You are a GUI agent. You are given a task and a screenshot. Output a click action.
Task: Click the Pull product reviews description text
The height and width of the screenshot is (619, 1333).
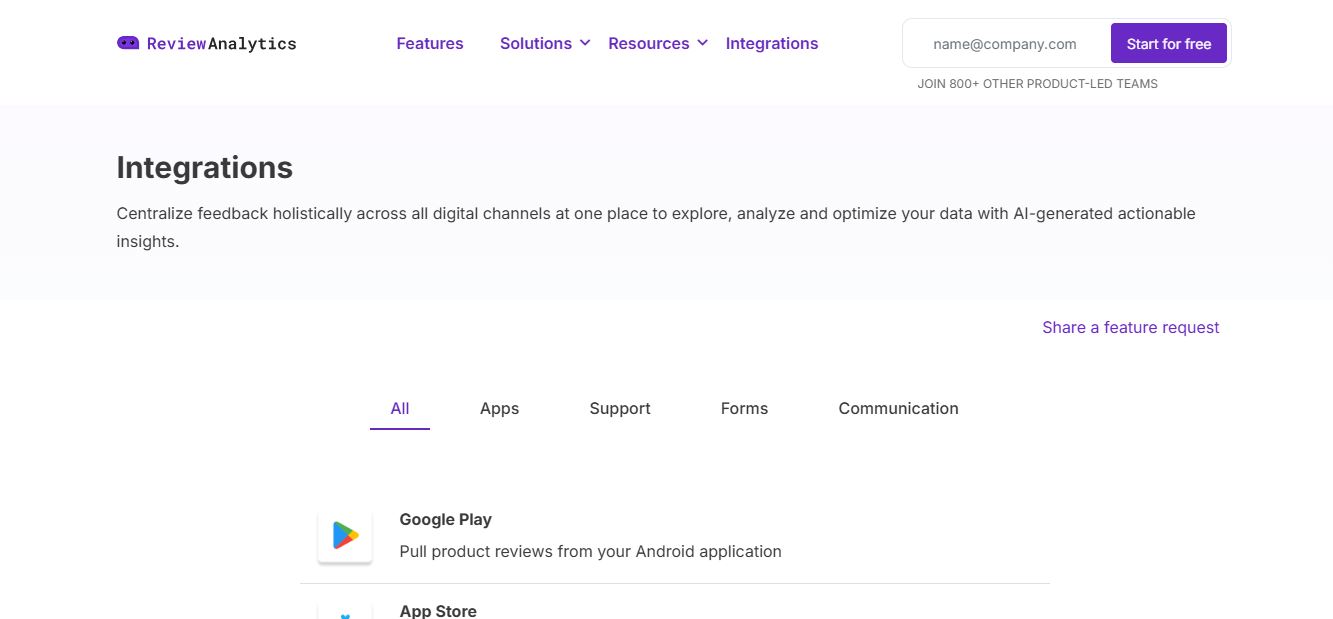(590, 551)
